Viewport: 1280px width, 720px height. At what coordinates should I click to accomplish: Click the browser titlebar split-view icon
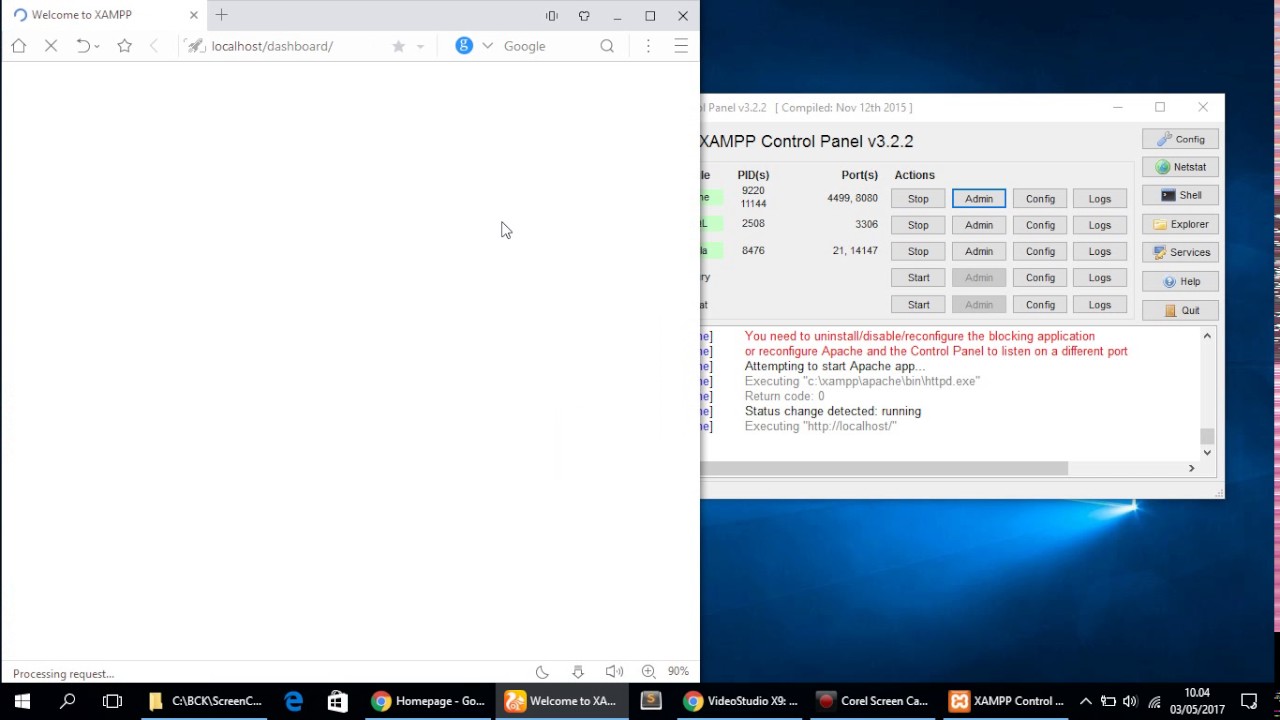tap(551, 16)
